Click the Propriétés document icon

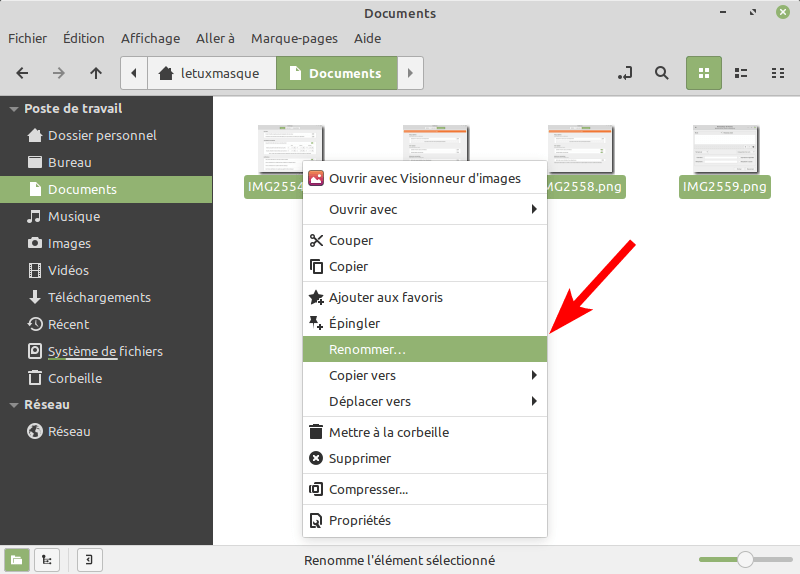point(316,520)
